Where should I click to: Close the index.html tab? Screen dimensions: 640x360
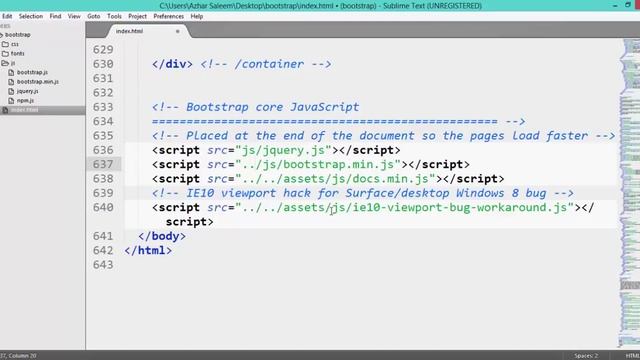[178, 31]
